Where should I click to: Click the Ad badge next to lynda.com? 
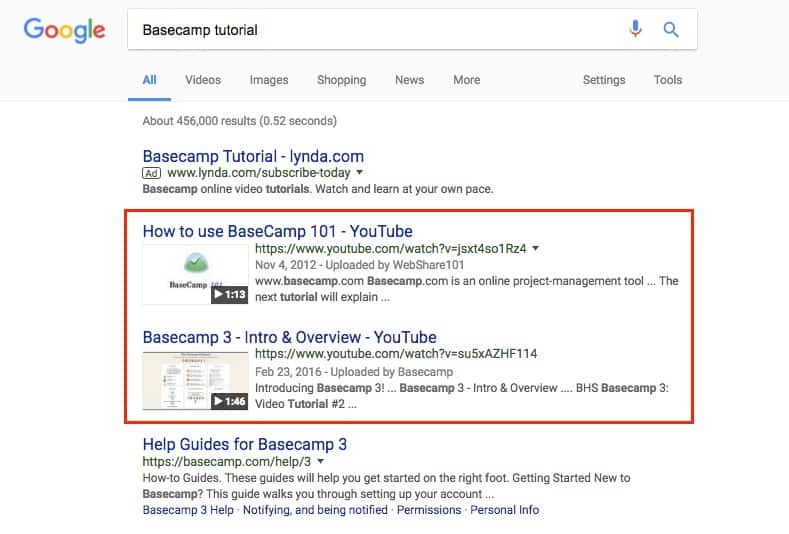(151, 173)
